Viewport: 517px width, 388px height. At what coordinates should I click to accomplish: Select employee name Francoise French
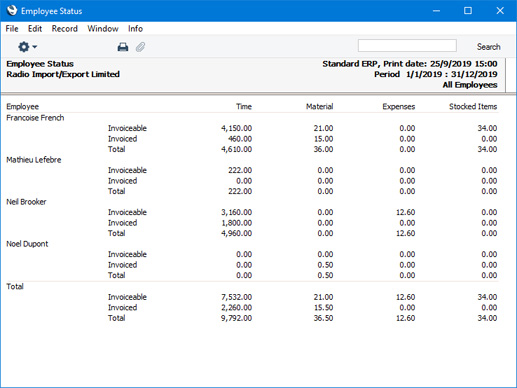(x=35, y=118)
